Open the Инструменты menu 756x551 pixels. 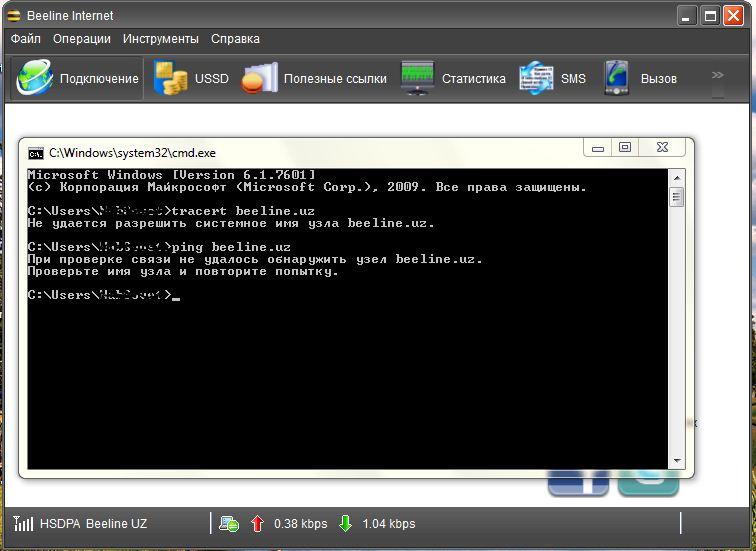[x=161, y=39]
